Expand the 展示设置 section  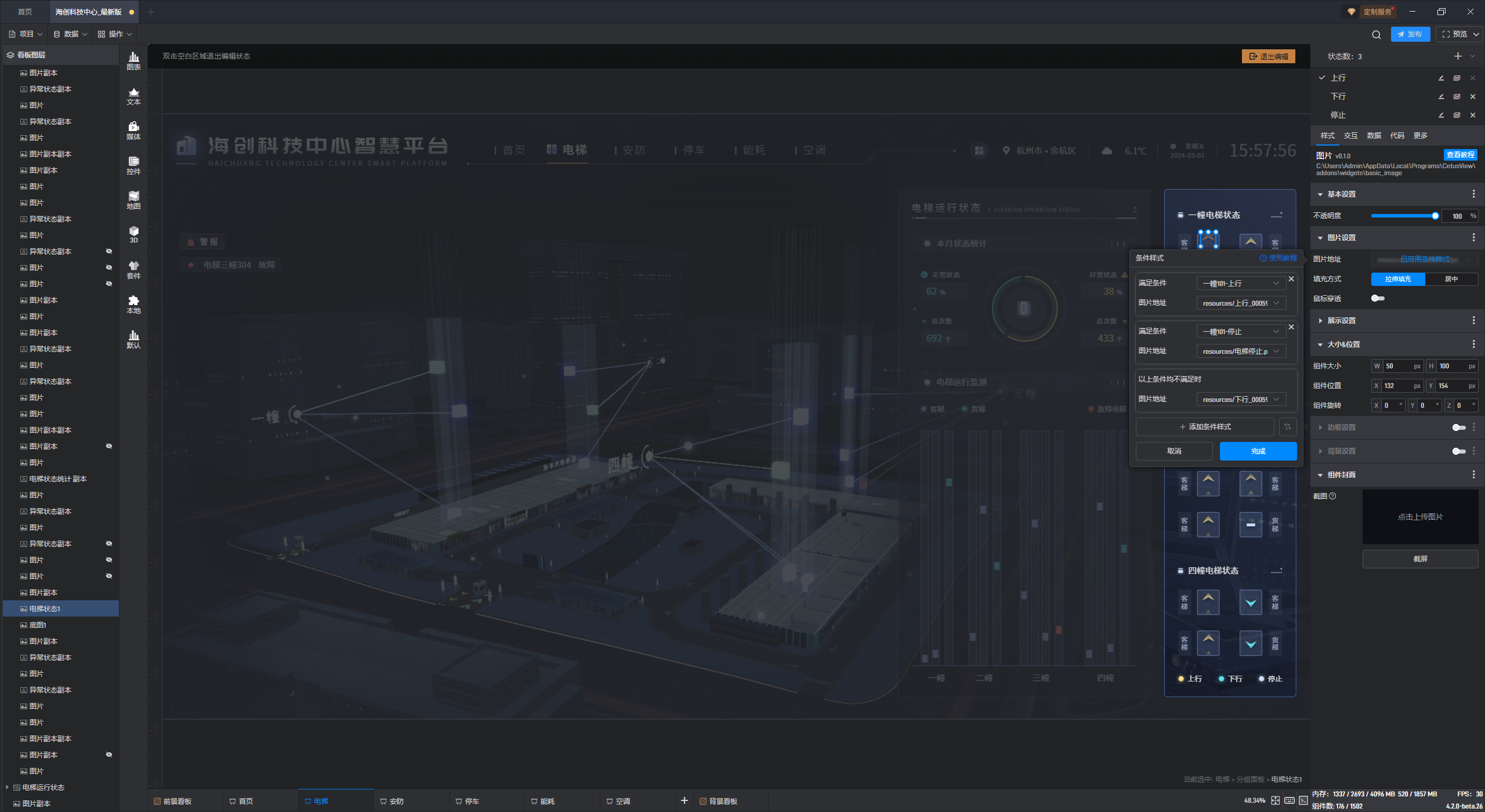pos(1341,321)
